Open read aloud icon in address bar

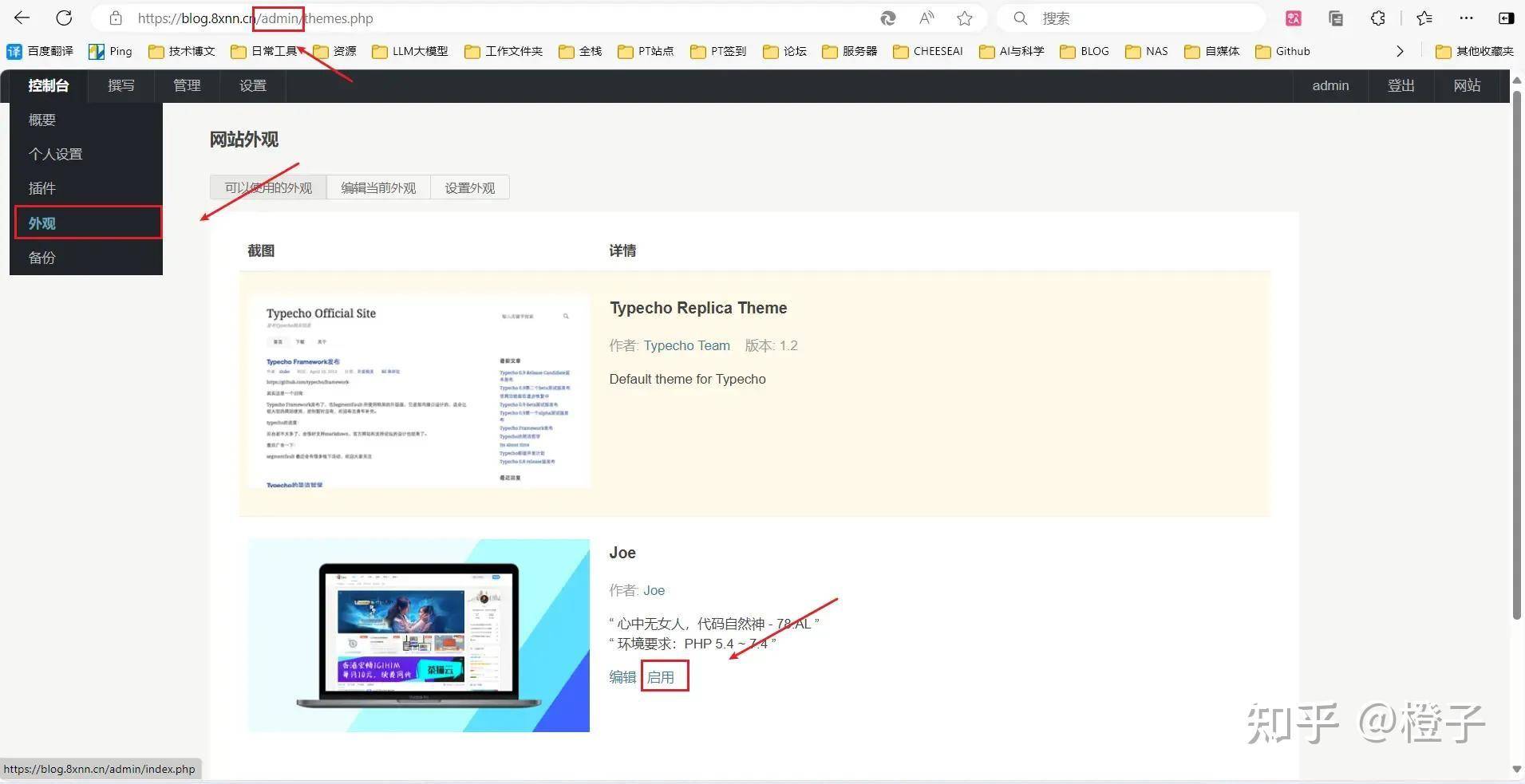[926, 18]
